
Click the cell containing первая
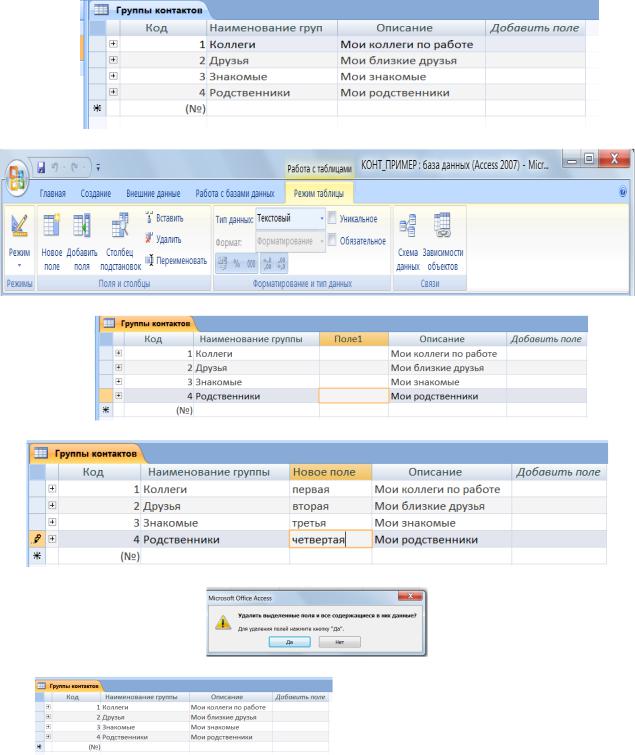coord(330,489)
